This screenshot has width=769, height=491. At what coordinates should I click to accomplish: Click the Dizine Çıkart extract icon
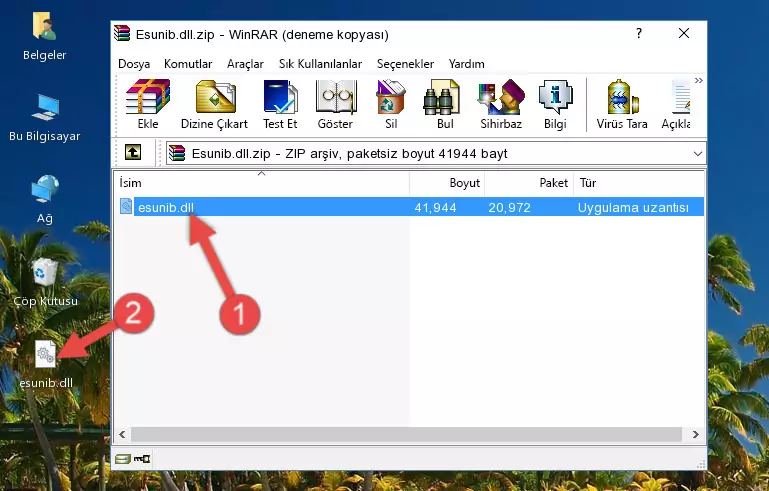[214, 104]
